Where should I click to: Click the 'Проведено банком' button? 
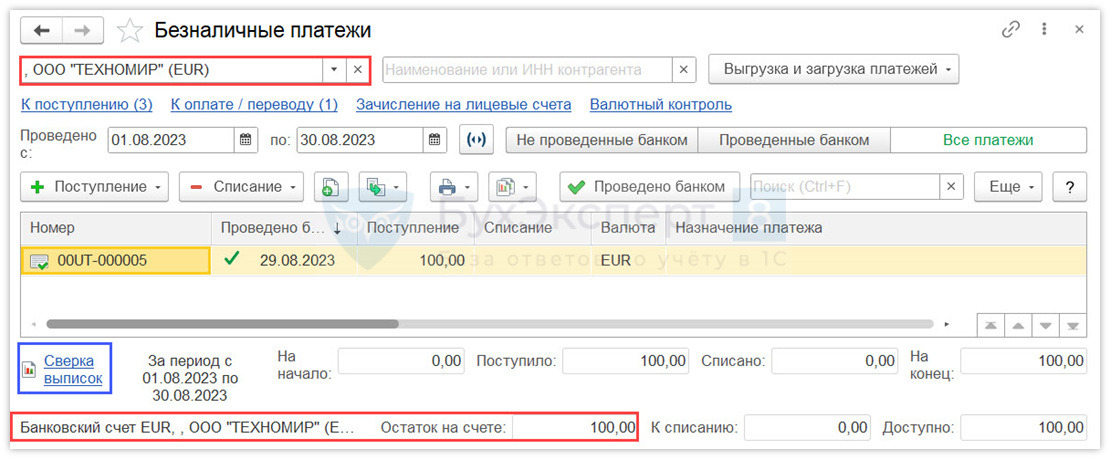pos(649,187)
